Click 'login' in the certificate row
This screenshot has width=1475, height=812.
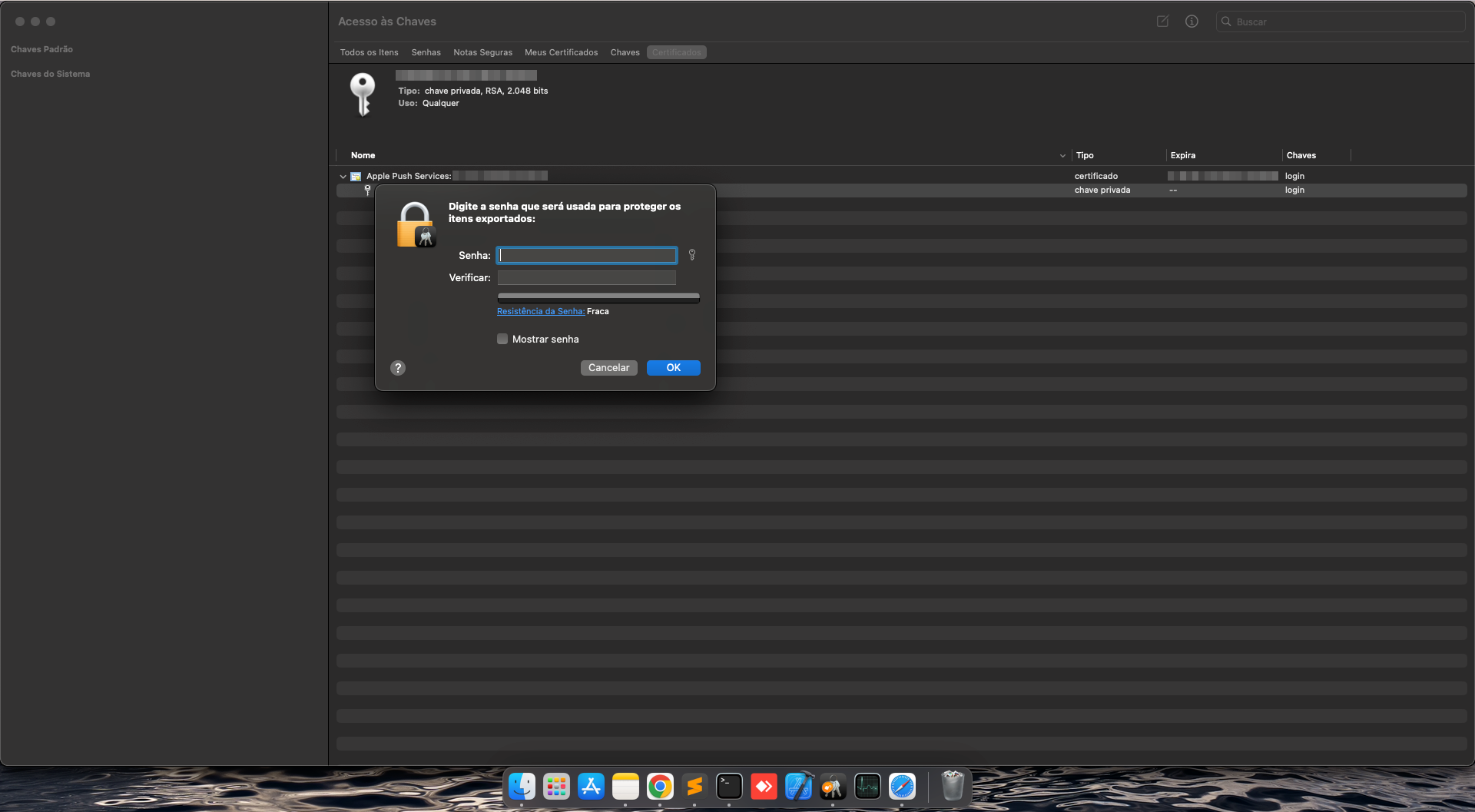pos(1294,176)
